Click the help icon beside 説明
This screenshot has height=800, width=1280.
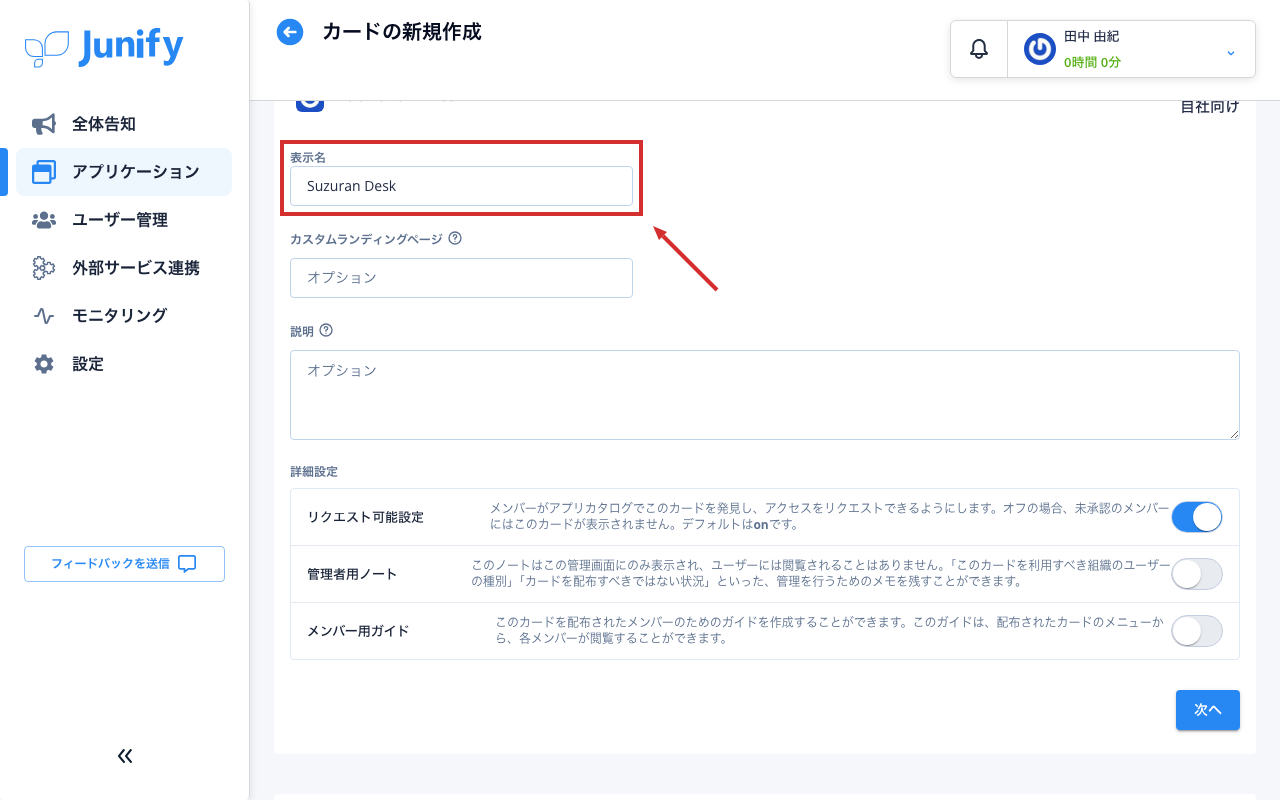326,330
